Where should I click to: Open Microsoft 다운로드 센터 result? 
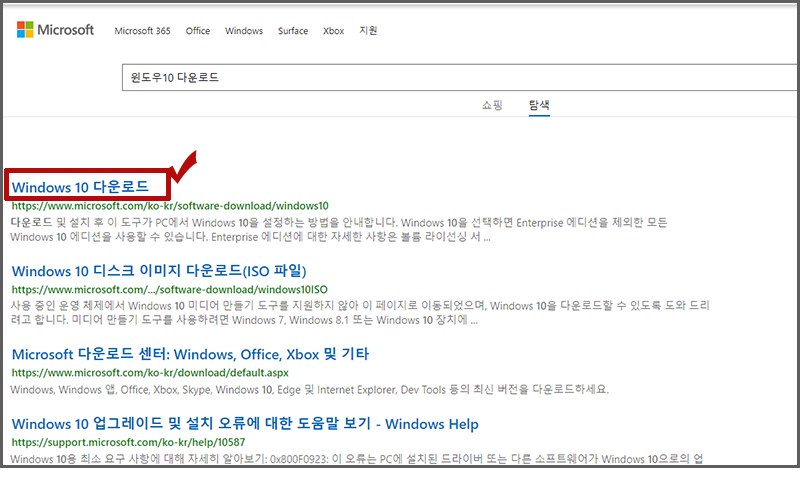[x=190, y=354]
